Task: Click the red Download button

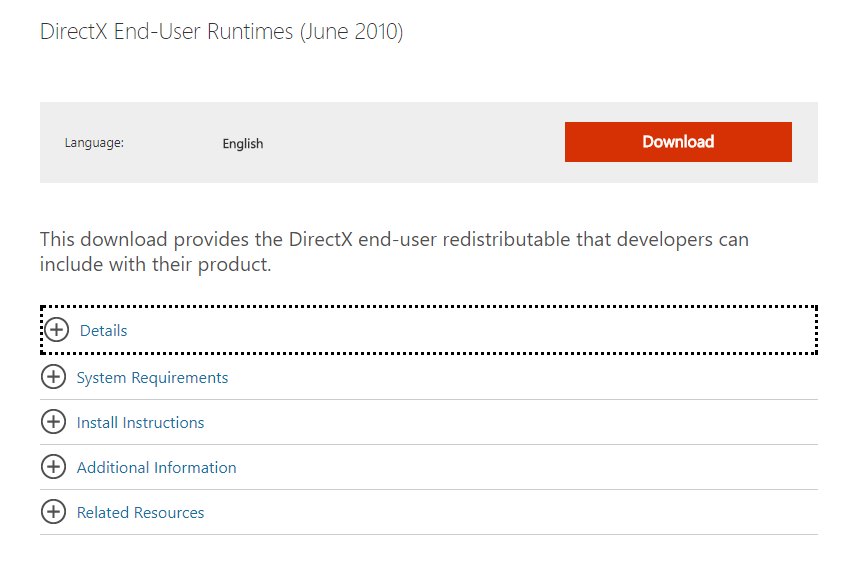Action: tap(678, 142)
